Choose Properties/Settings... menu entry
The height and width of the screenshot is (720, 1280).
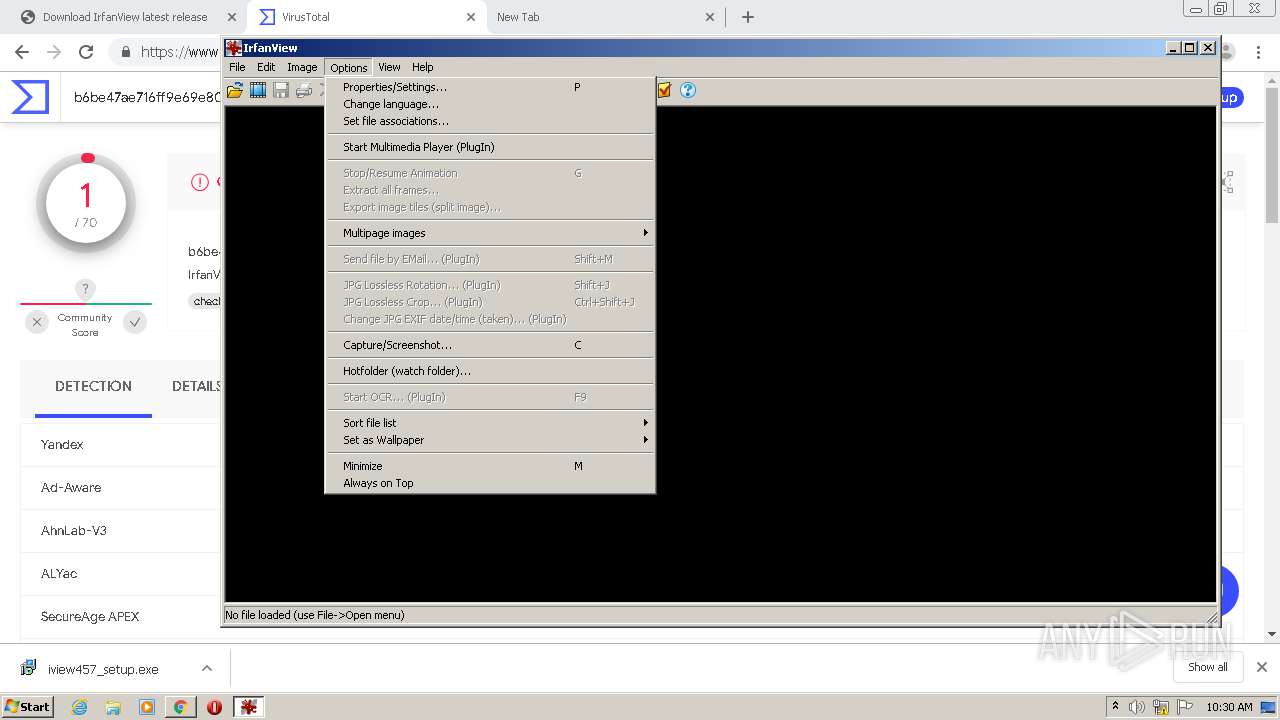point(490,87)
